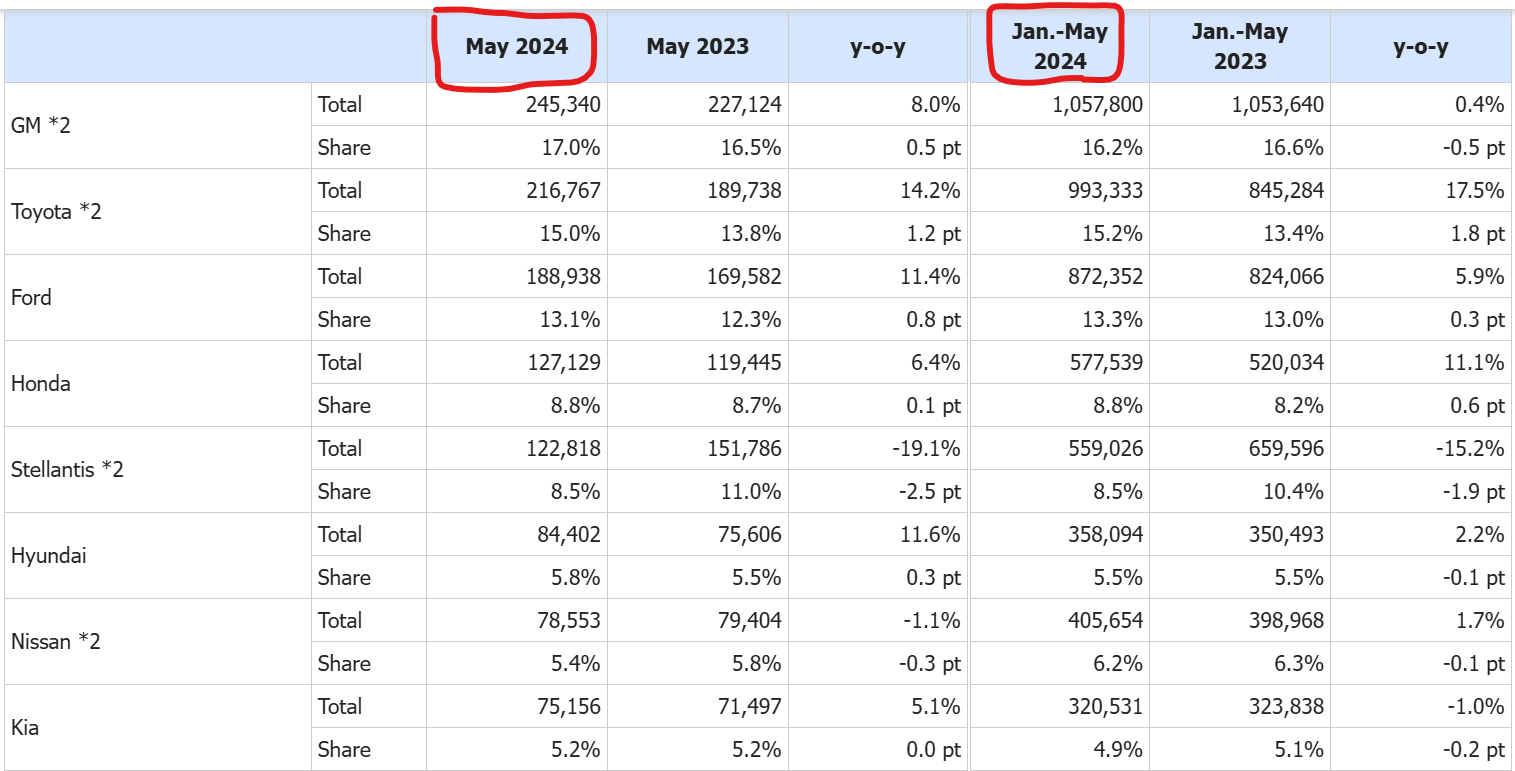Select the Jan.-May 2023 column header

pyautogui.click(x=1239, y=47)
